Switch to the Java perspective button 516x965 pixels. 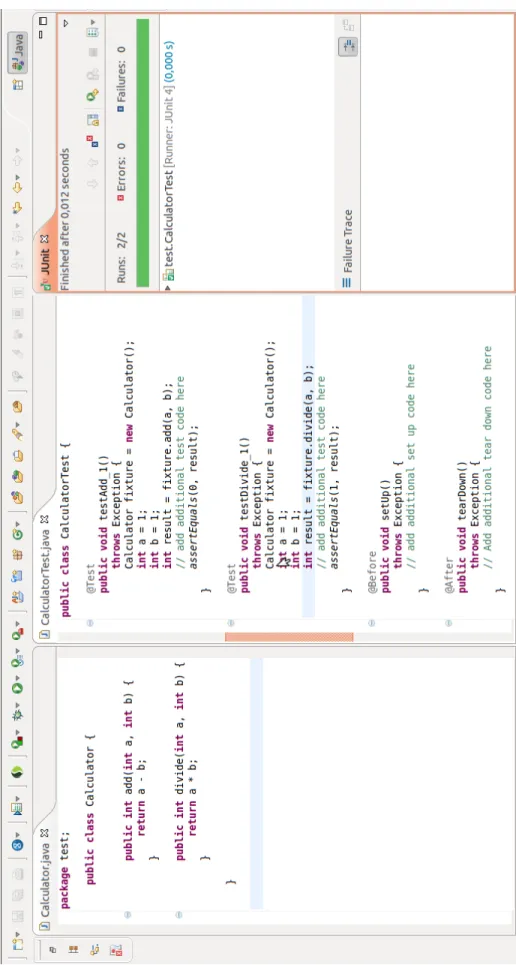(x=18, y=52)
